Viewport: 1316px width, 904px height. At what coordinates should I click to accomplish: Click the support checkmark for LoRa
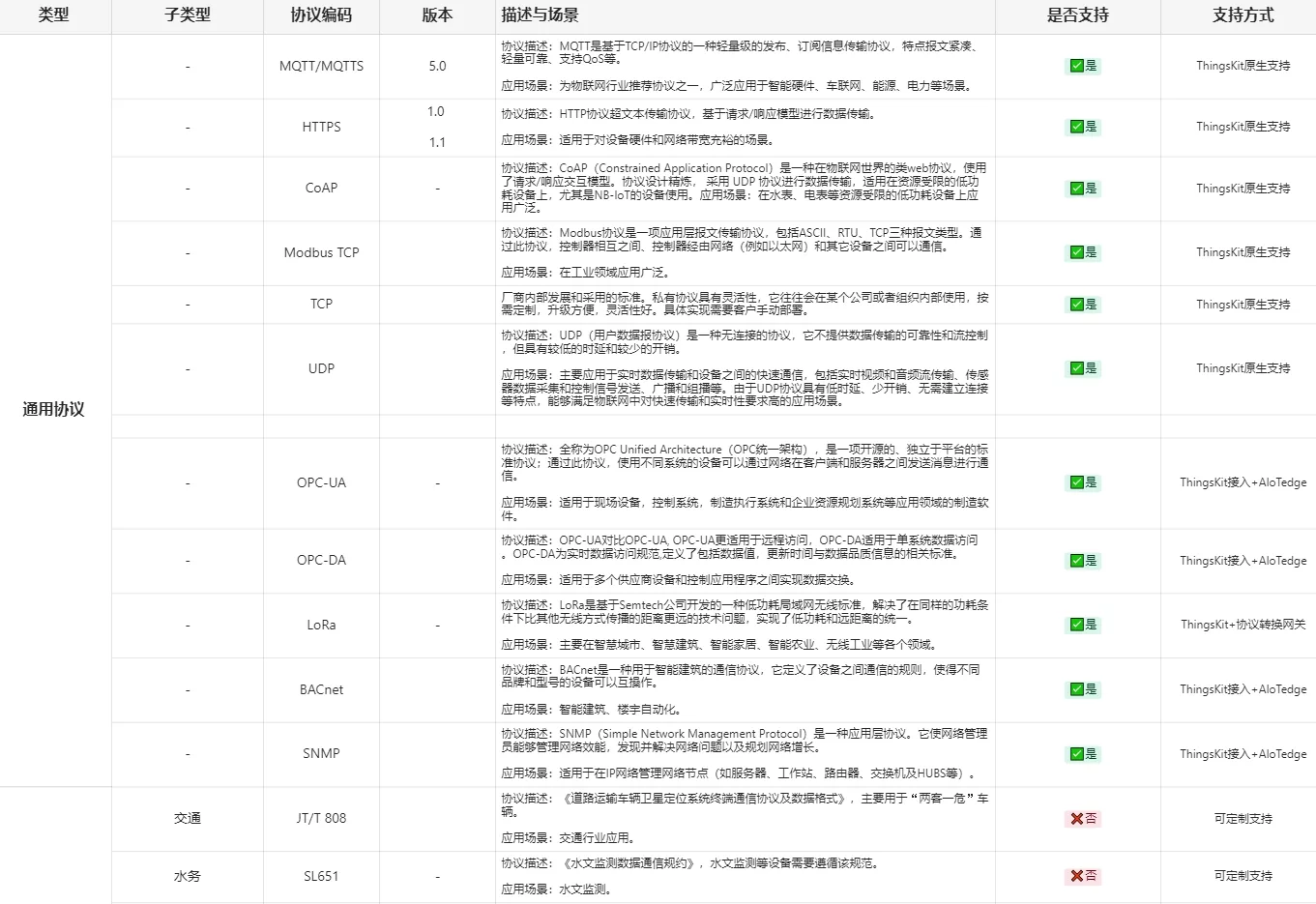[x=1076, y=625]
